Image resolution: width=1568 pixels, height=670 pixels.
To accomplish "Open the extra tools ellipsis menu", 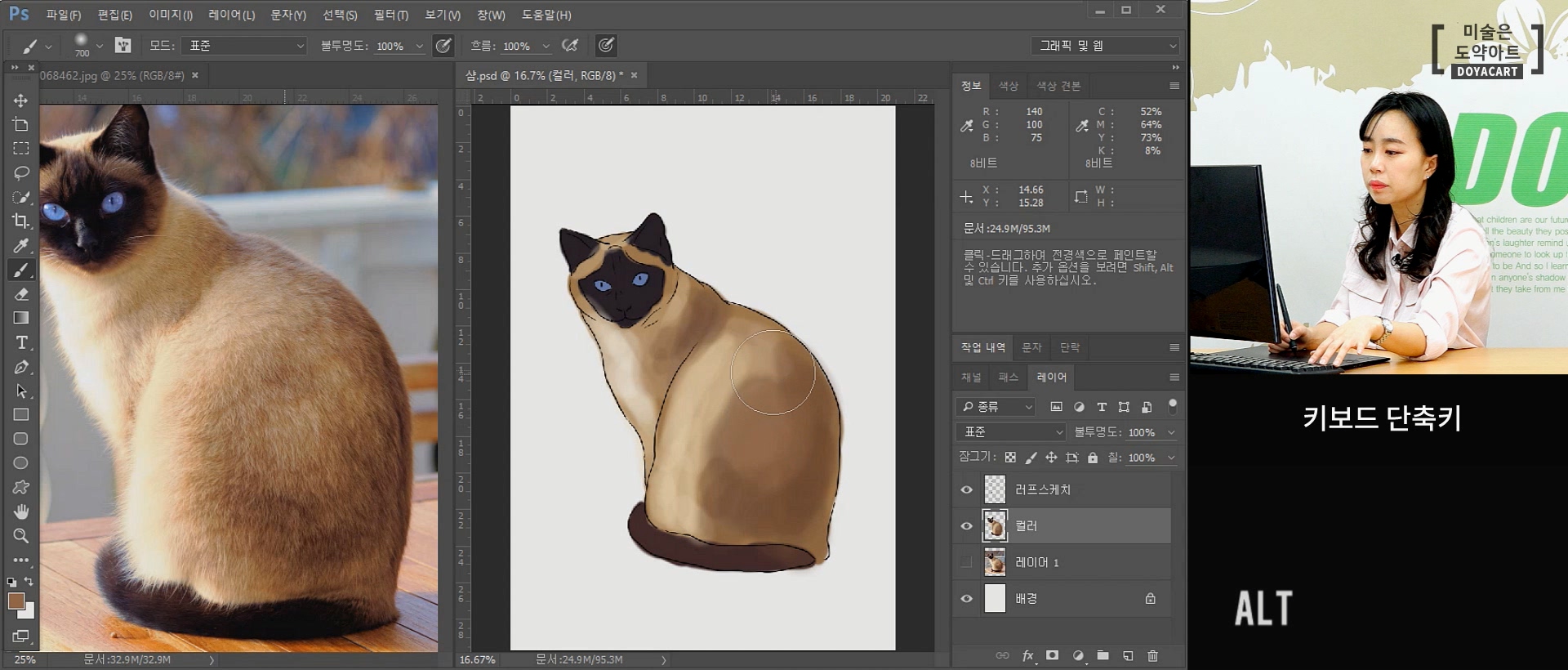I will [21, 561].
